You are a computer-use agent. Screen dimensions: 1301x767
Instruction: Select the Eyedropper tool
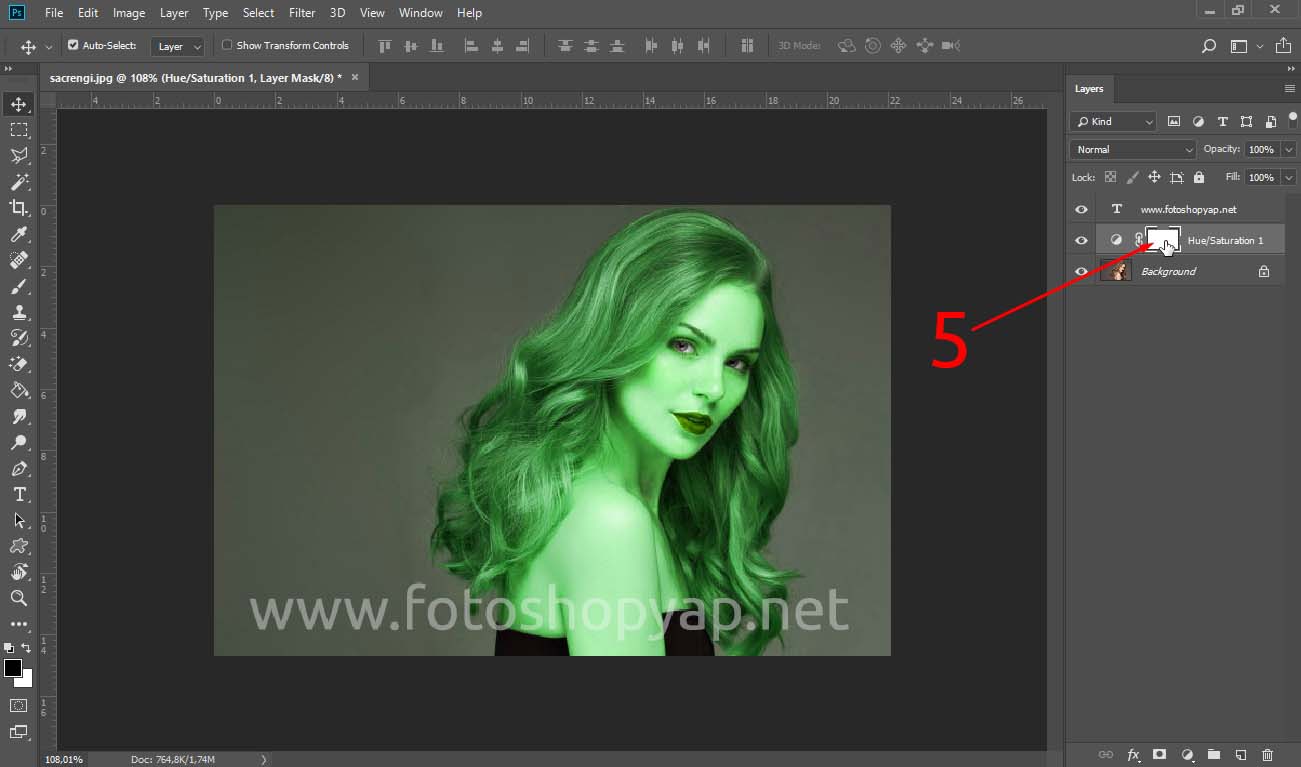coord(18,234)
